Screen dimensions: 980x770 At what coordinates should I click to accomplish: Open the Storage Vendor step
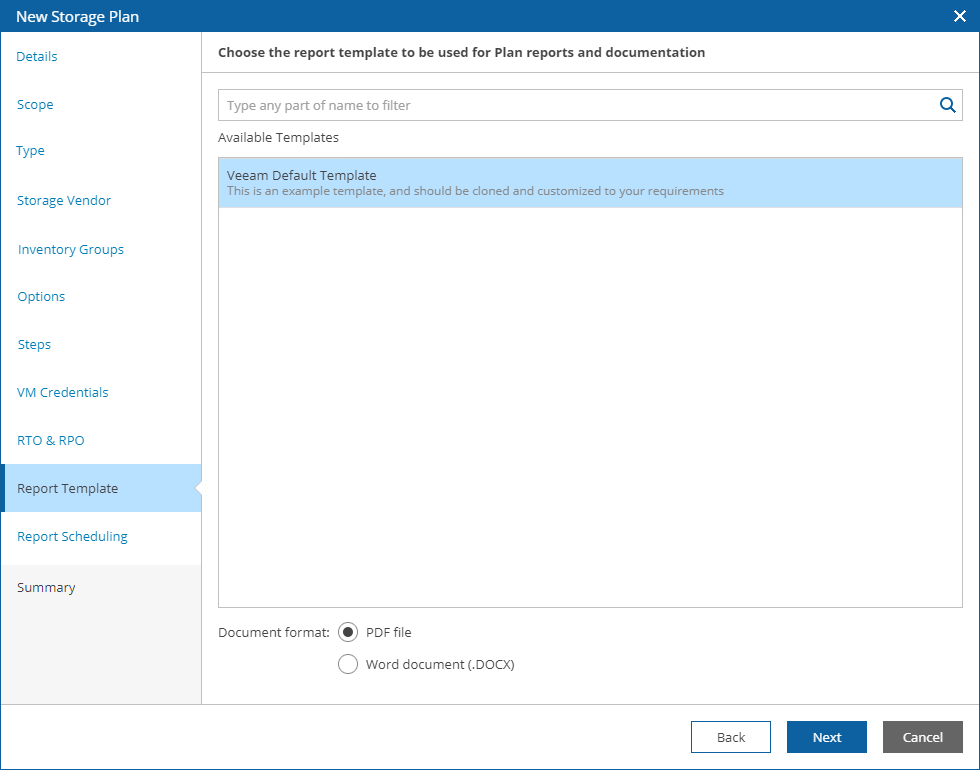64,200
